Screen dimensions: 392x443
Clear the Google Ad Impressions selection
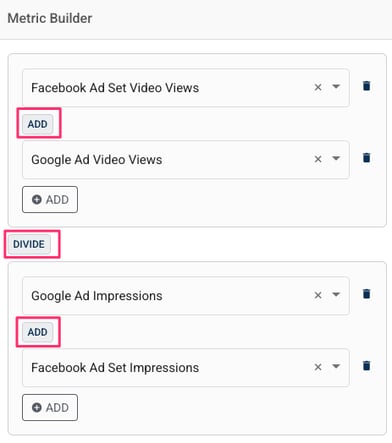[318, 295]
